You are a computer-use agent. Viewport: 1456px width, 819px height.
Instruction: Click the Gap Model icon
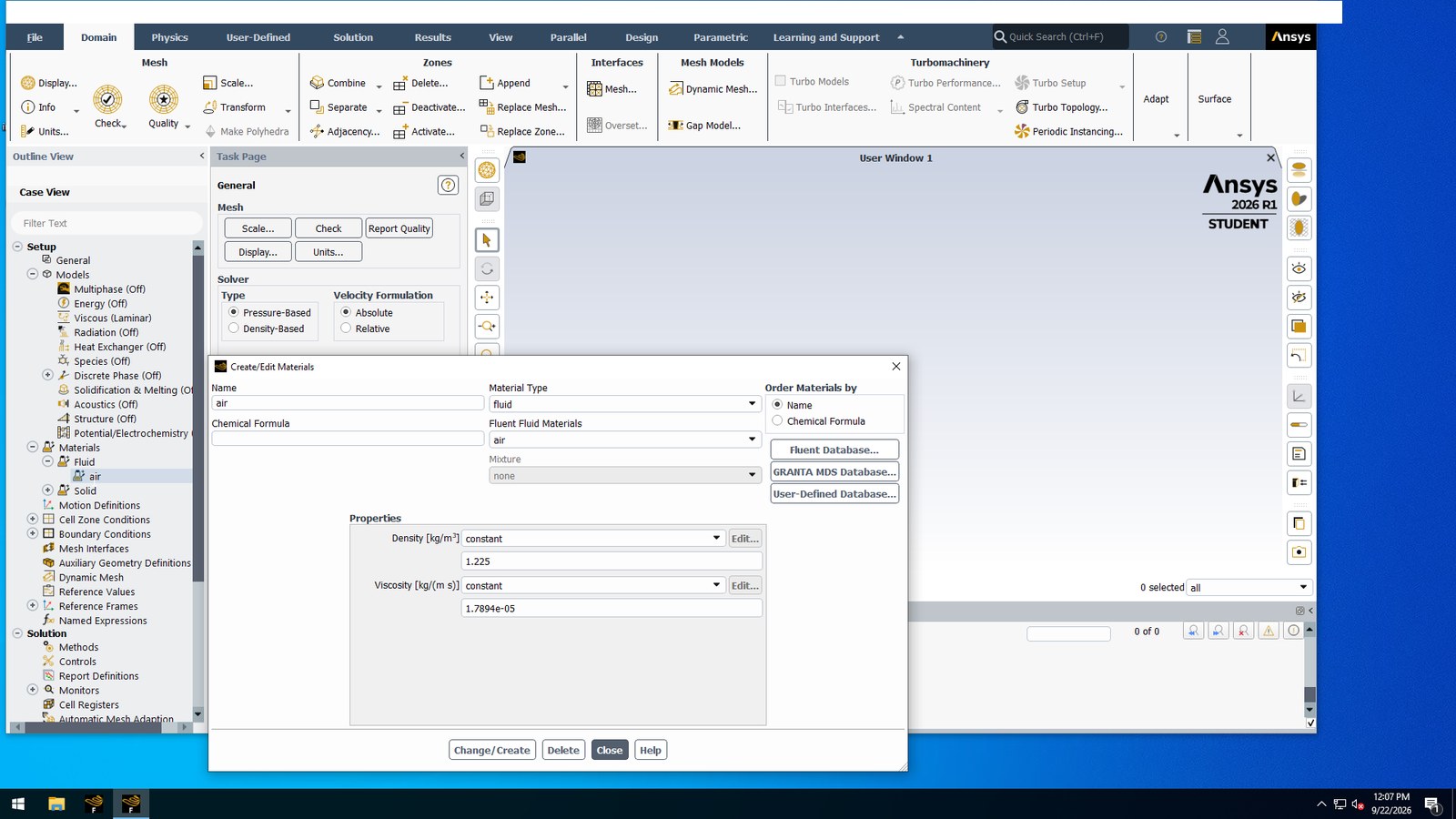click(675, 126)
